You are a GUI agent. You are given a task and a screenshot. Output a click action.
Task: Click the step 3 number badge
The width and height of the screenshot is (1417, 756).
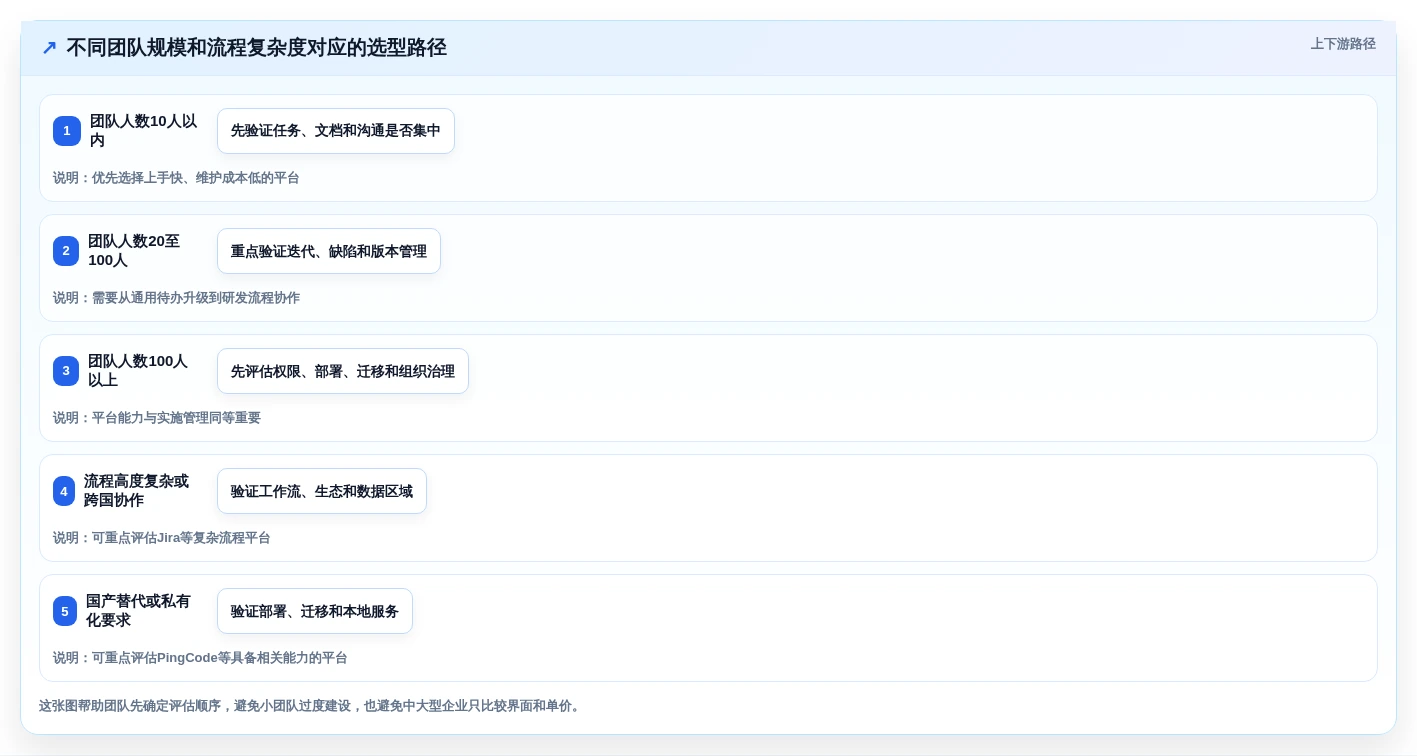[66, 371]
